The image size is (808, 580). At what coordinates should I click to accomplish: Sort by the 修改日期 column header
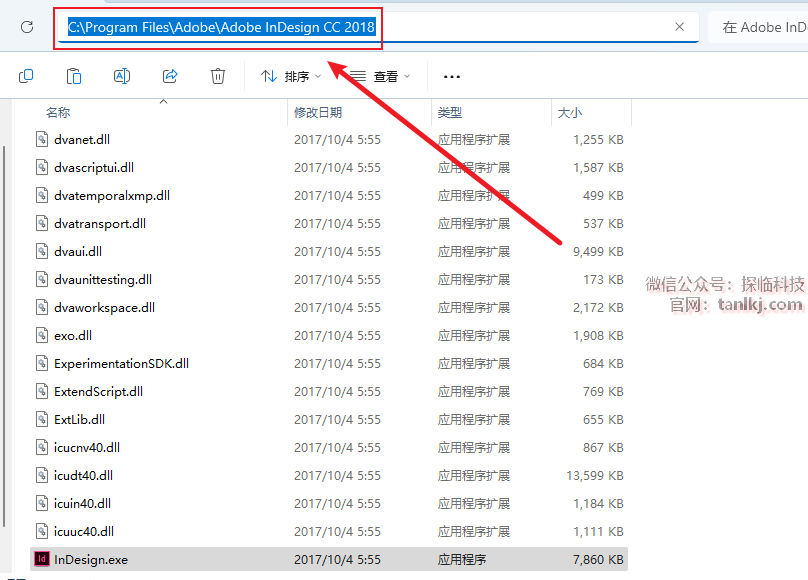coord(318,113)
